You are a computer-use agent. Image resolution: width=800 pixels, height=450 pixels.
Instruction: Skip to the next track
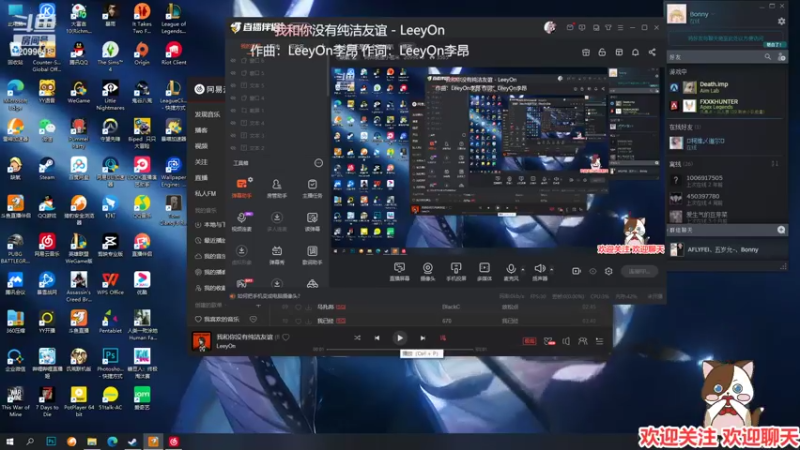[422, 338]
